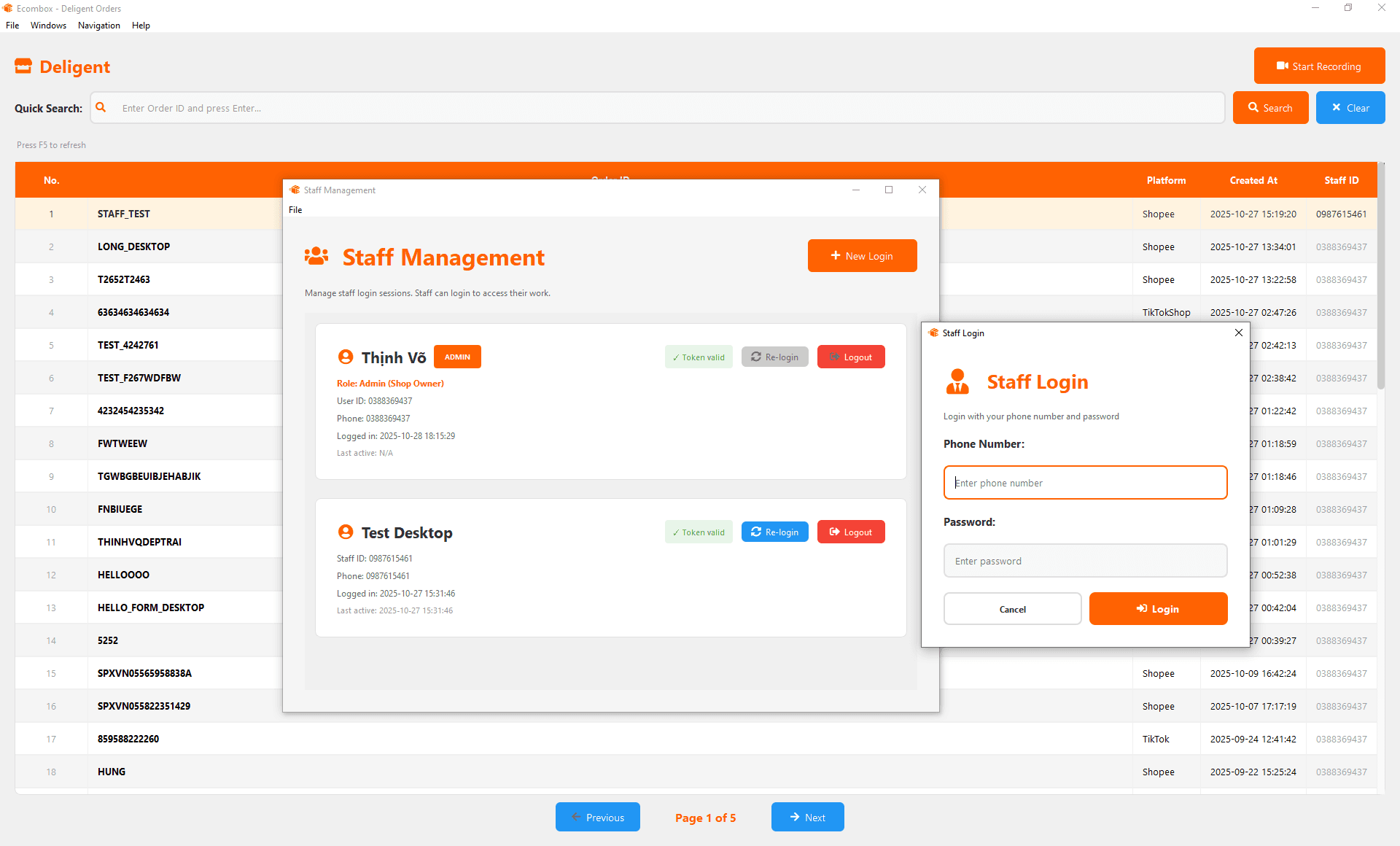The height and width of the screenshot is (846, 1400).
Task: Click the Staff Login person icon
Action: [x=957, y=381]
